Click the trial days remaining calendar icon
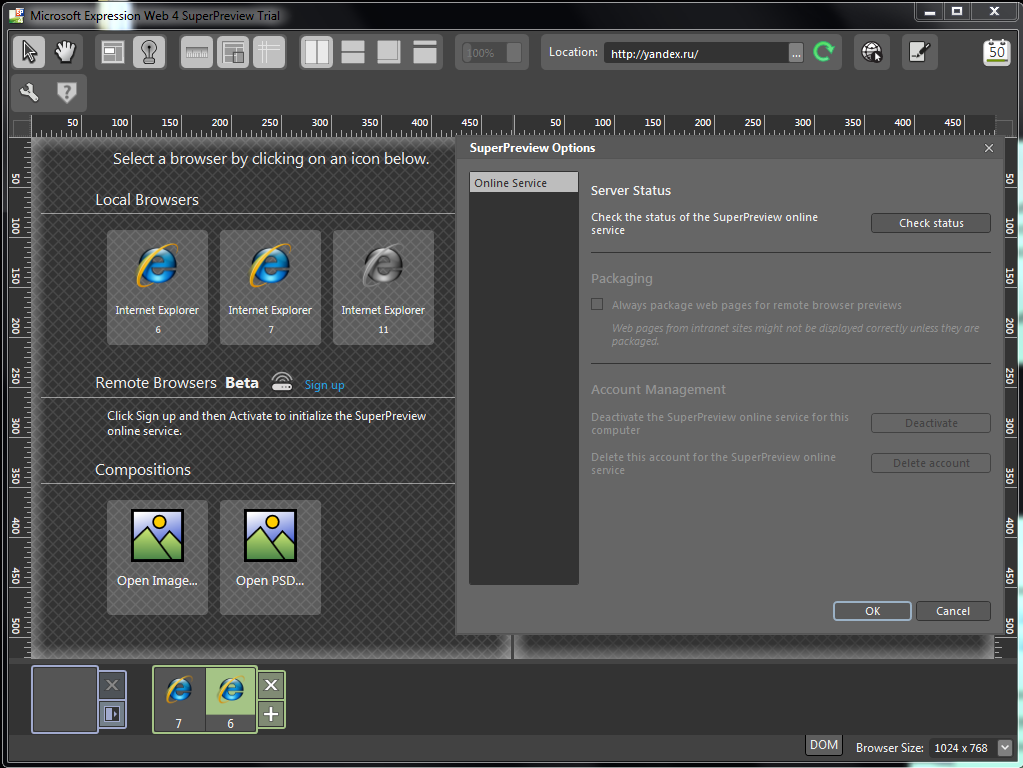The image size is (1023, 768). 996,52
